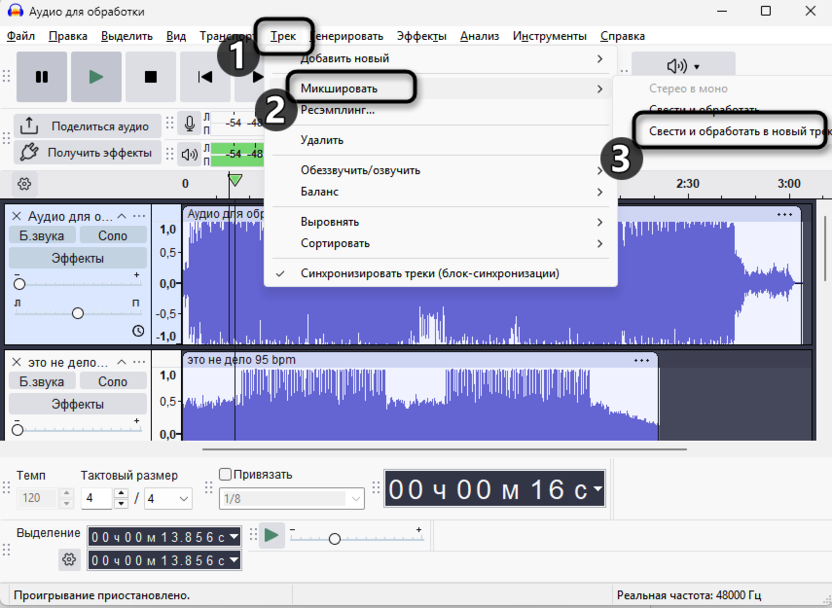Click the speaker playback meter icon

click(189, 154)
